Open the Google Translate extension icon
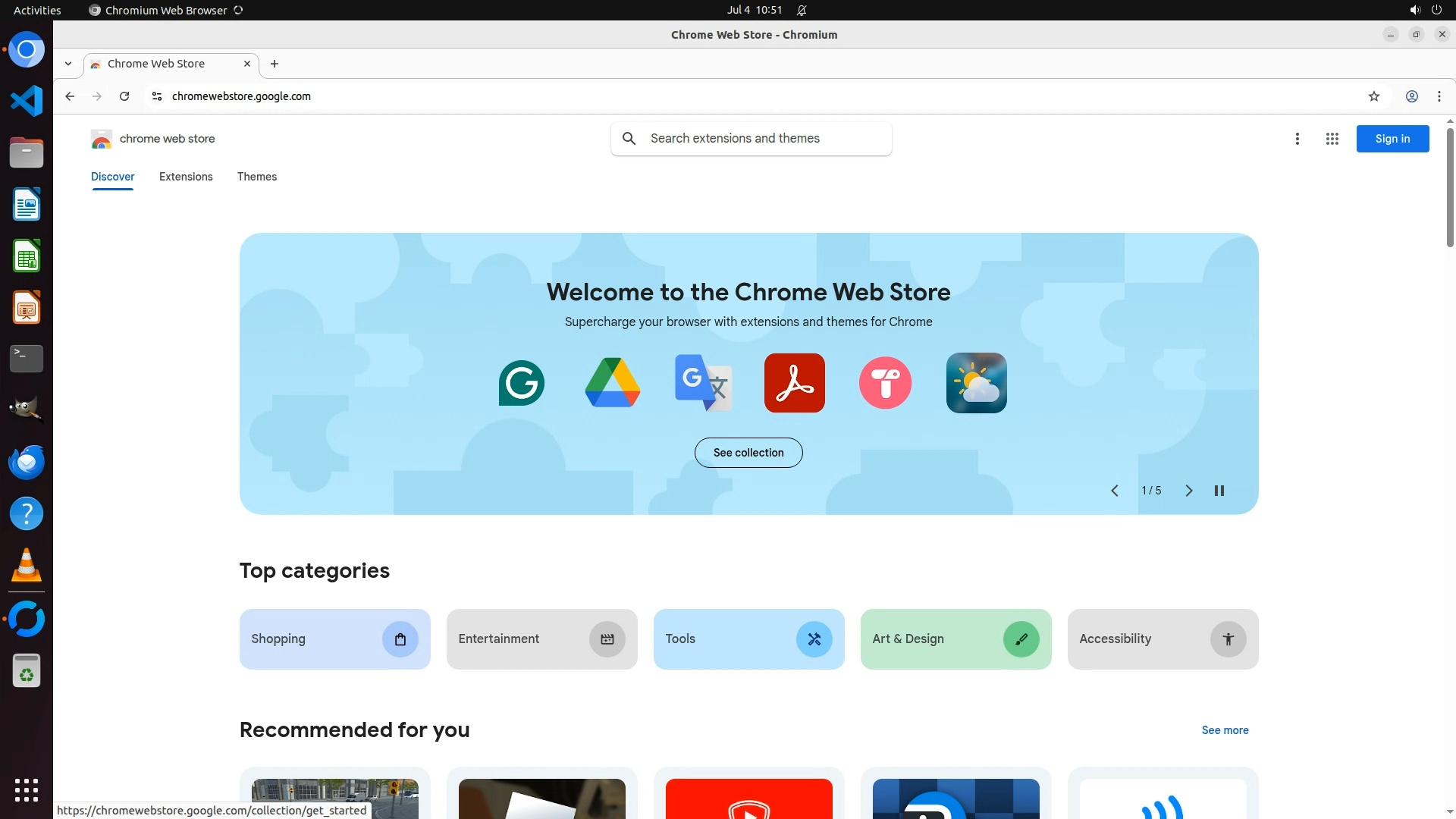 click(x=704, y=383)
